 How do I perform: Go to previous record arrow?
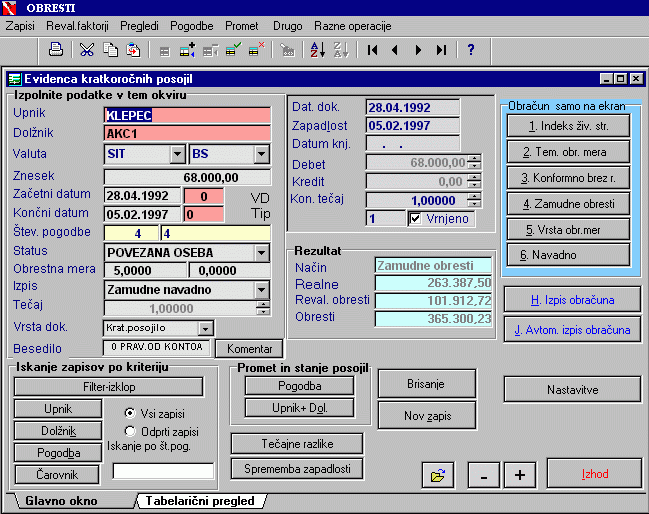pos(395,50)
